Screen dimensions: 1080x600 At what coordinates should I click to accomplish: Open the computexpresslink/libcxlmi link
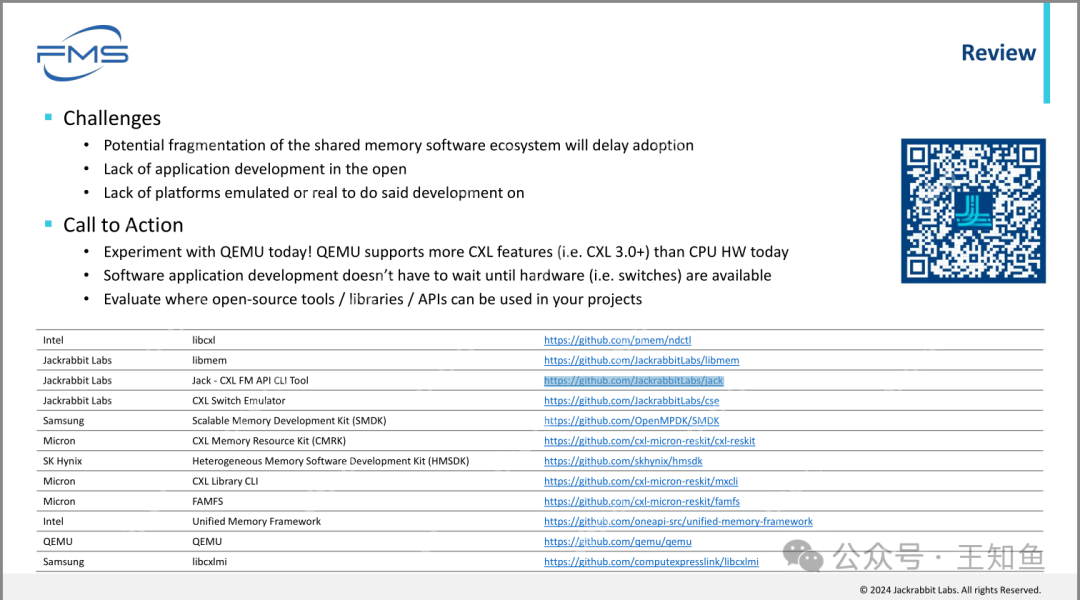(651, 562)
